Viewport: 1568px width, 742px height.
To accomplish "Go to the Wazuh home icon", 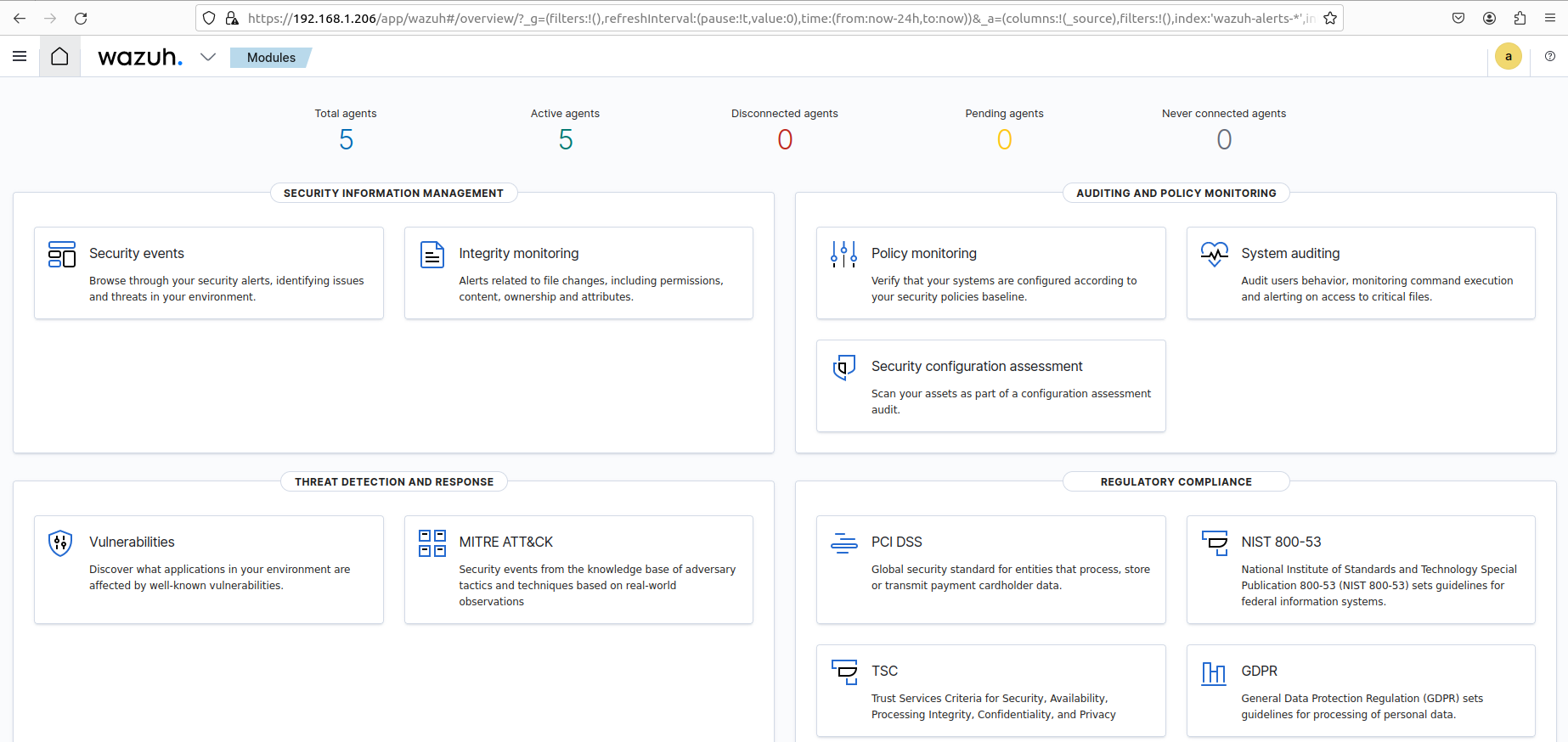I will click(x=59, y=57).
